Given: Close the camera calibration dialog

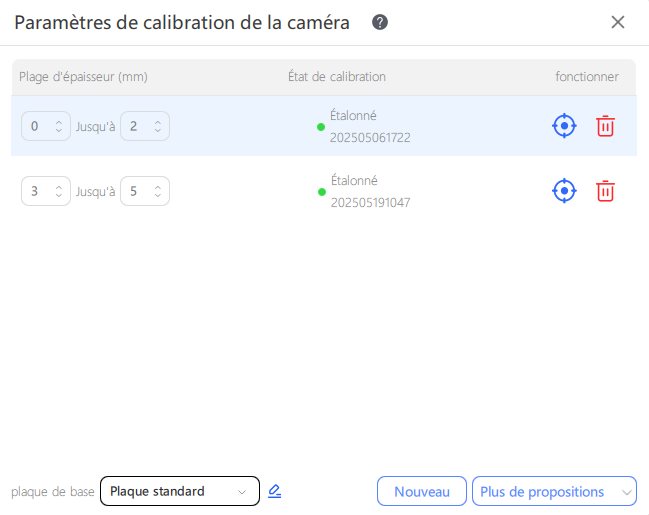Looking at the screenshot, I should 618,22.
